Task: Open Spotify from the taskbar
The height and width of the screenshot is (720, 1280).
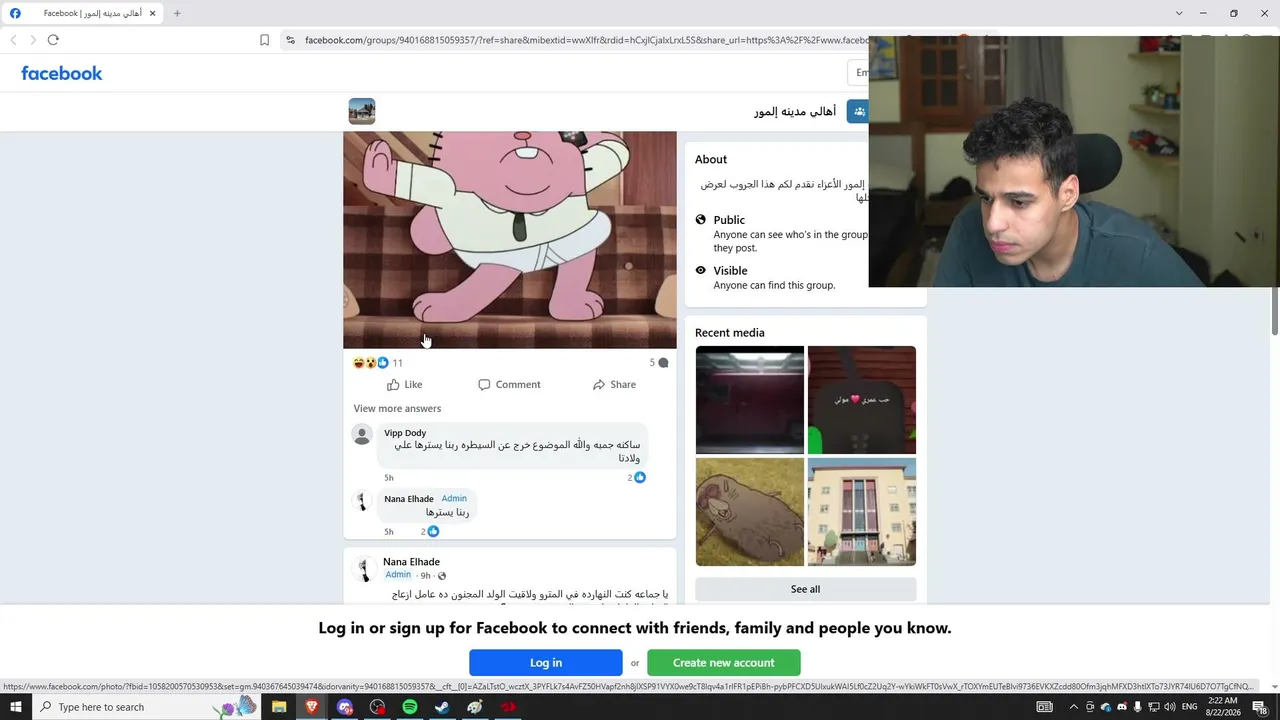Action: [x=410, y=707]
